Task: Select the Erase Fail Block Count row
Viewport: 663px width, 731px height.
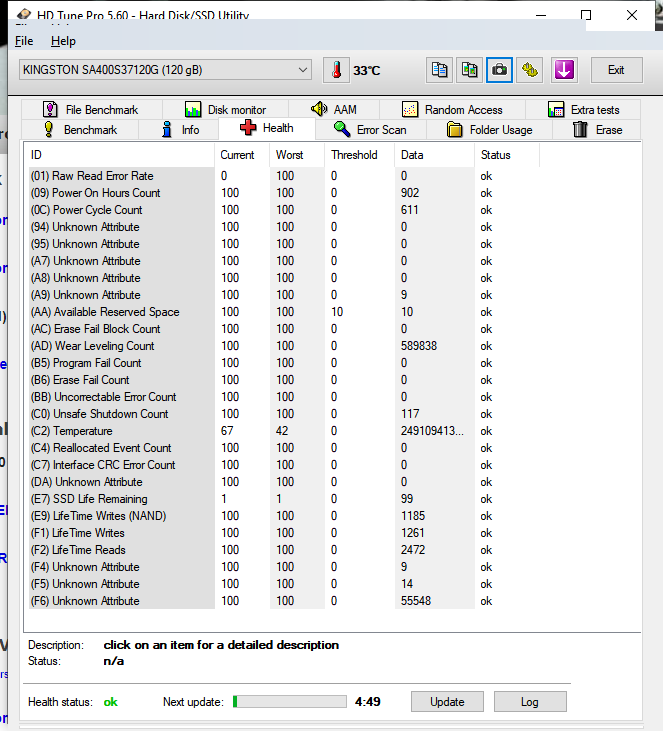Action: coord(284,329)
